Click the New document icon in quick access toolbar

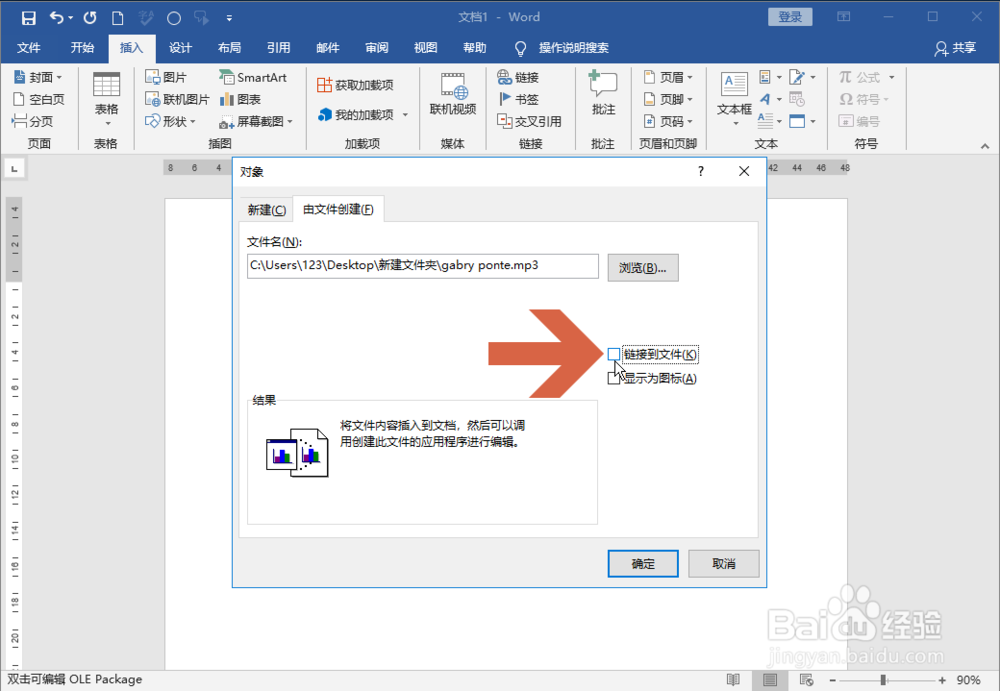117,18
